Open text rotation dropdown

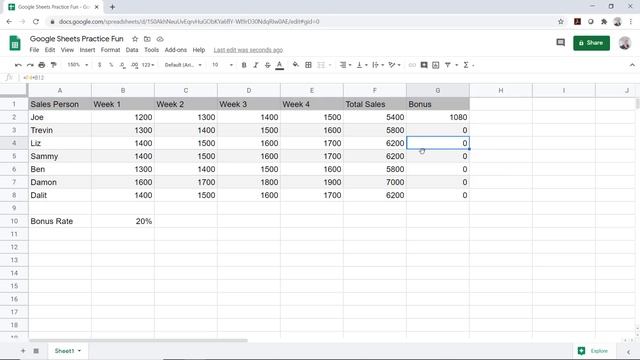click(394, 65)
